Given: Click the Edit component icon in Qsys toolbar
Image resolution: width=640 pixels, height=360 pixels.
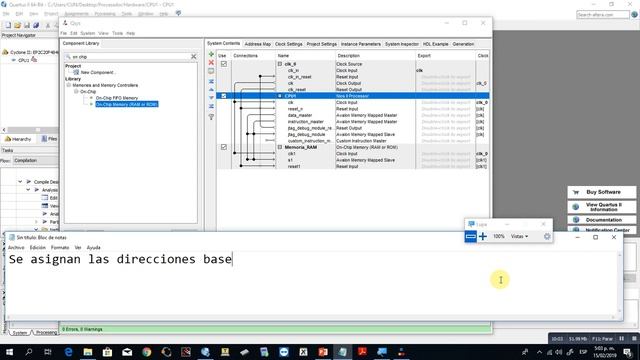Looking at the screenshot, I should click(x=211, y=71).
